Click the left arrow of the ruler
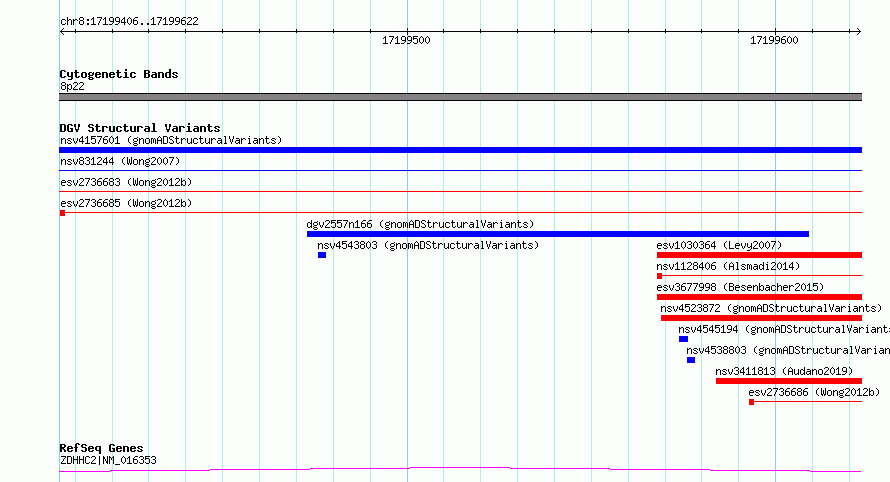This screenshot has width=890, height=482. 62,31
